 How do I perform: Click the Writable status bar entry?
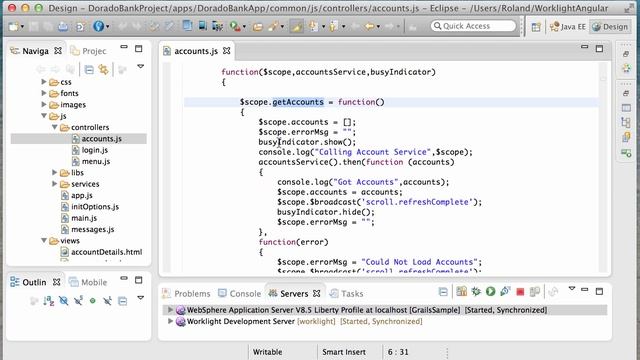tap(267, 352)
